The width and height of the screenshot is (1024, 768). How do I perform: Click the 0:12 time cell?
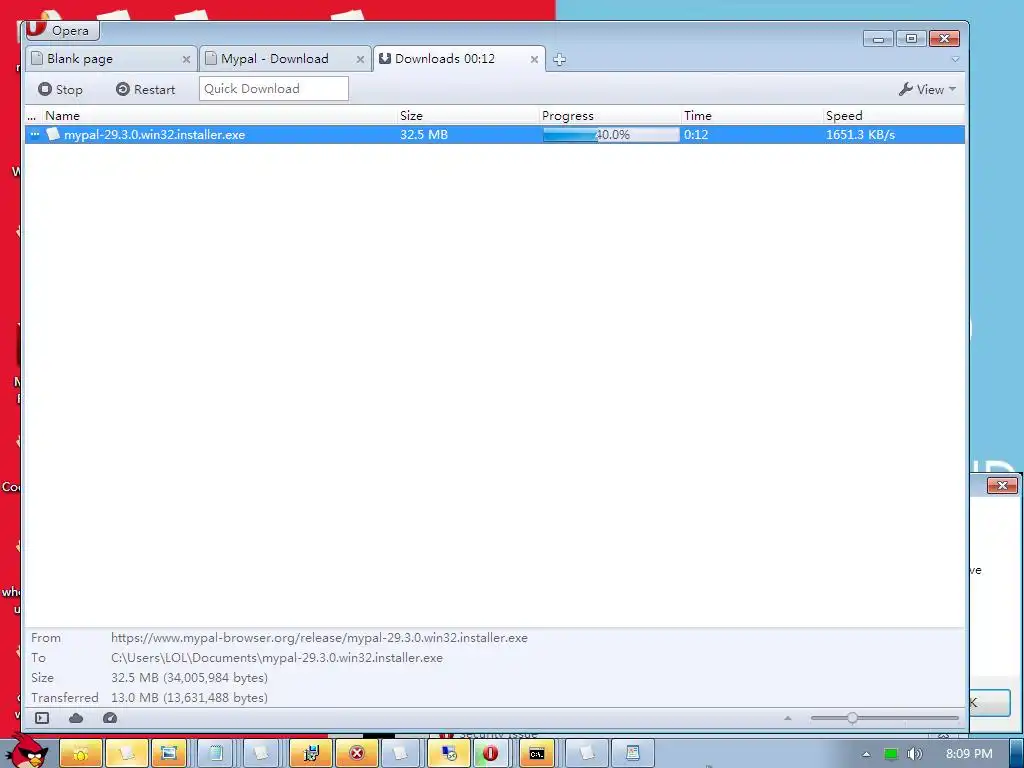696,135
